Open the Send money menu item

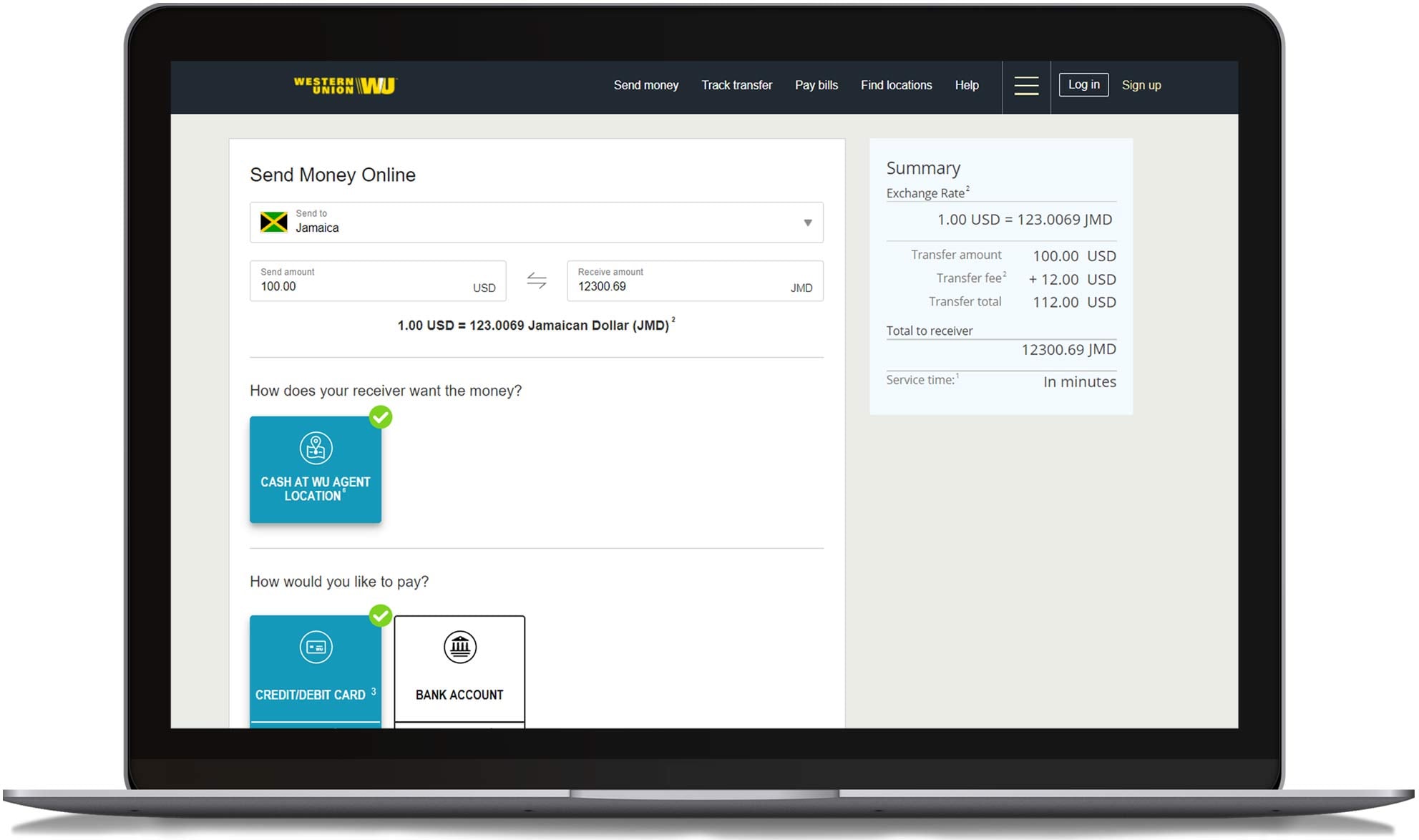[645, 85]
